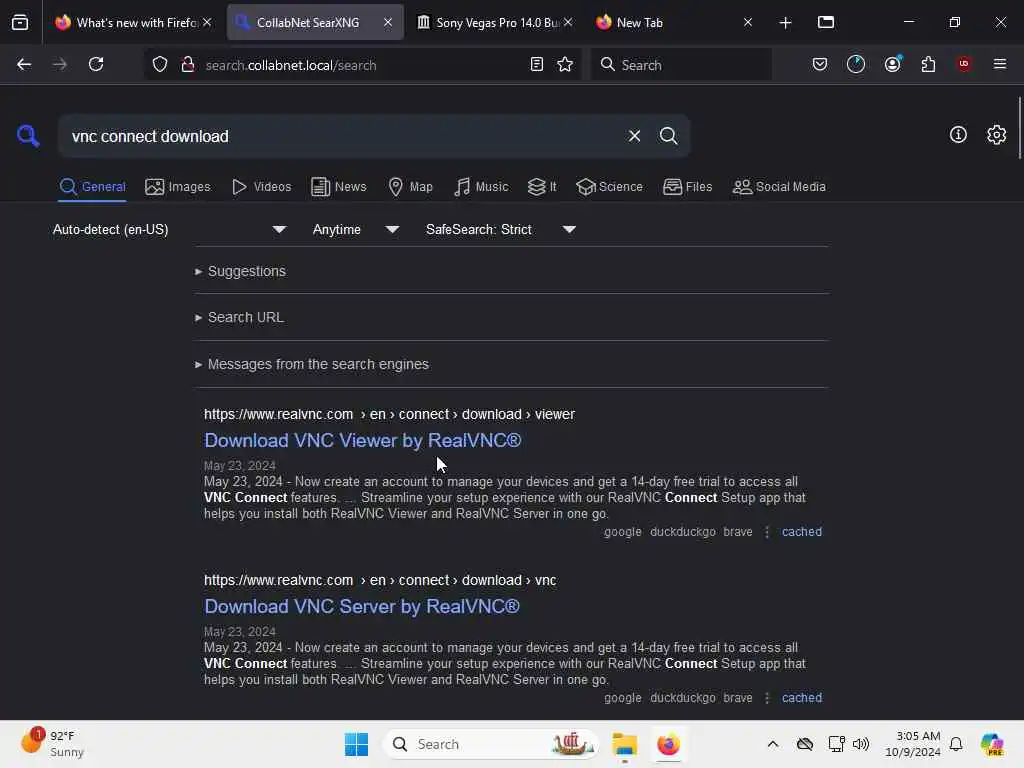Click the Windows taskbar Search box
The height and width of the screenshot is (768, 1024).
(x=490, y=744)
